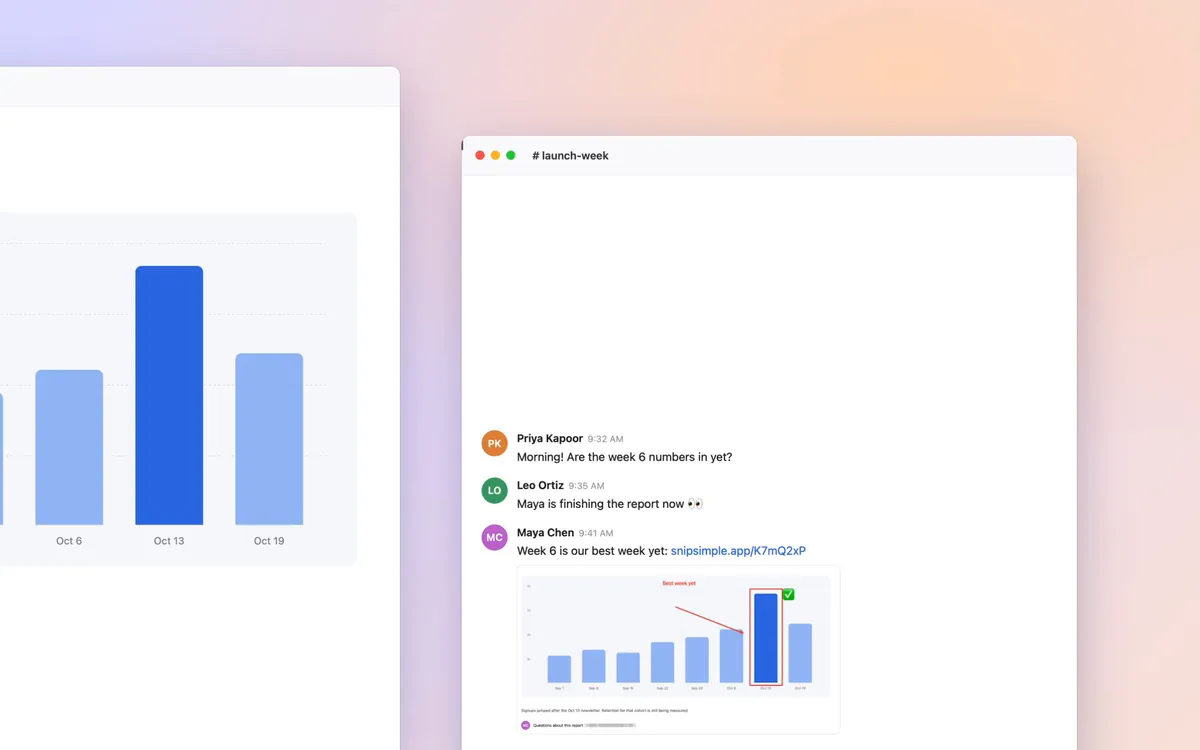Click the message "Morning! Are the week 6 numbers in yet?"
1200x750 pixels.
click(x=625, y=457)
